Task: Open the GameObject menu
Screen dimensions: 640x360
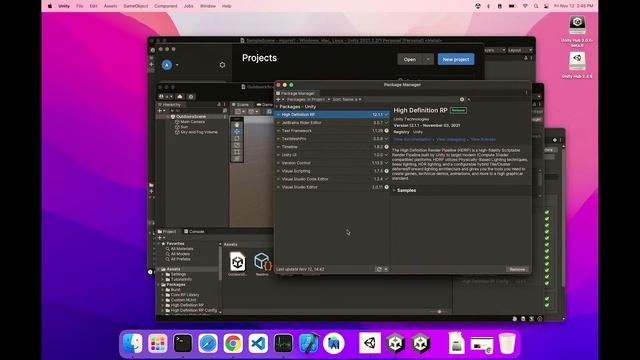Action: (x=136, y=6)
